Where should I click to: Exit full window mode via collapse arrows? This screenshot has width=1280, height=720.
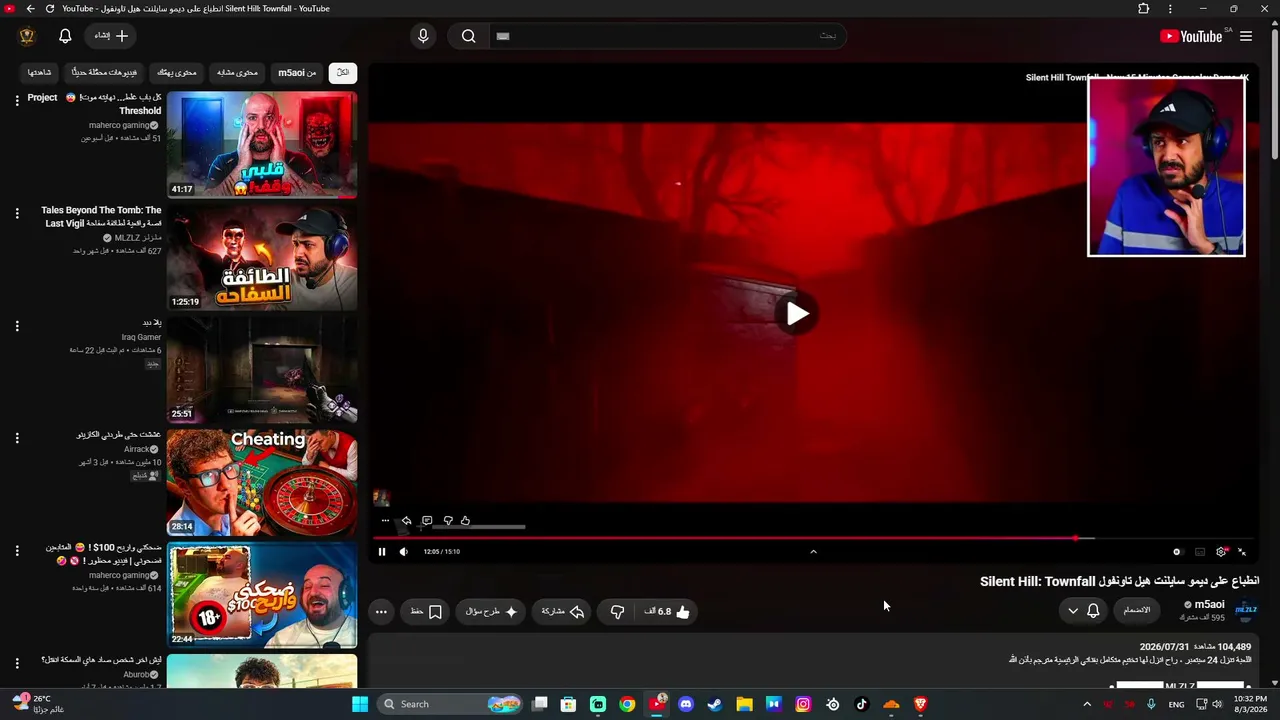click(x=1242, y=552)
